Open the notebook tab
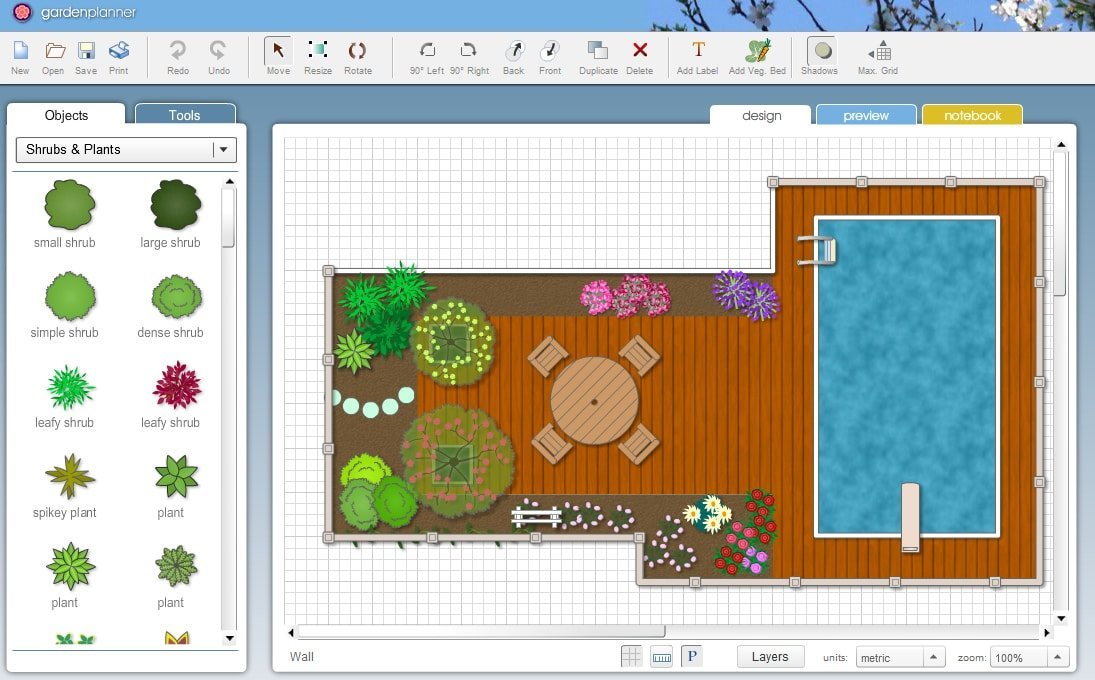This screenshot has height=680, width=1095. pos(971,115)
